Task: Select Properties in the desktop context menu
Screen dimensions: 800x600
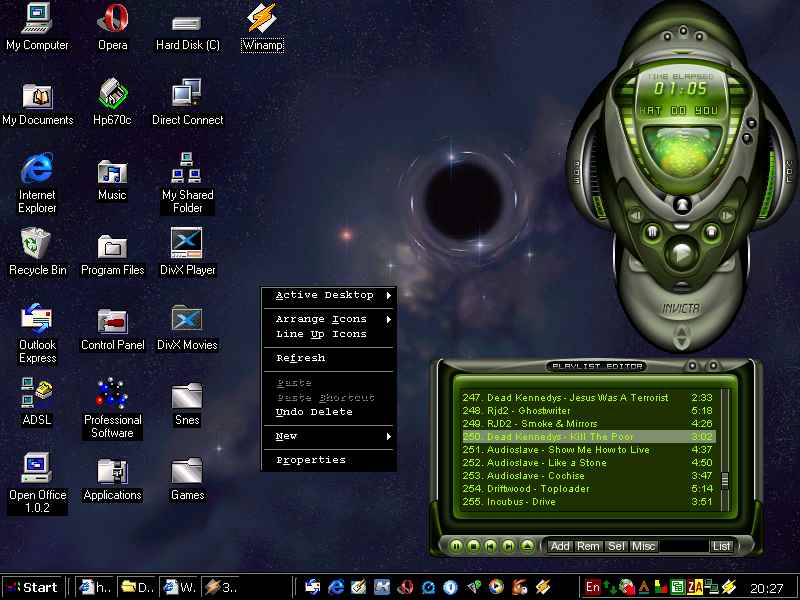Action: coord(311,461)
